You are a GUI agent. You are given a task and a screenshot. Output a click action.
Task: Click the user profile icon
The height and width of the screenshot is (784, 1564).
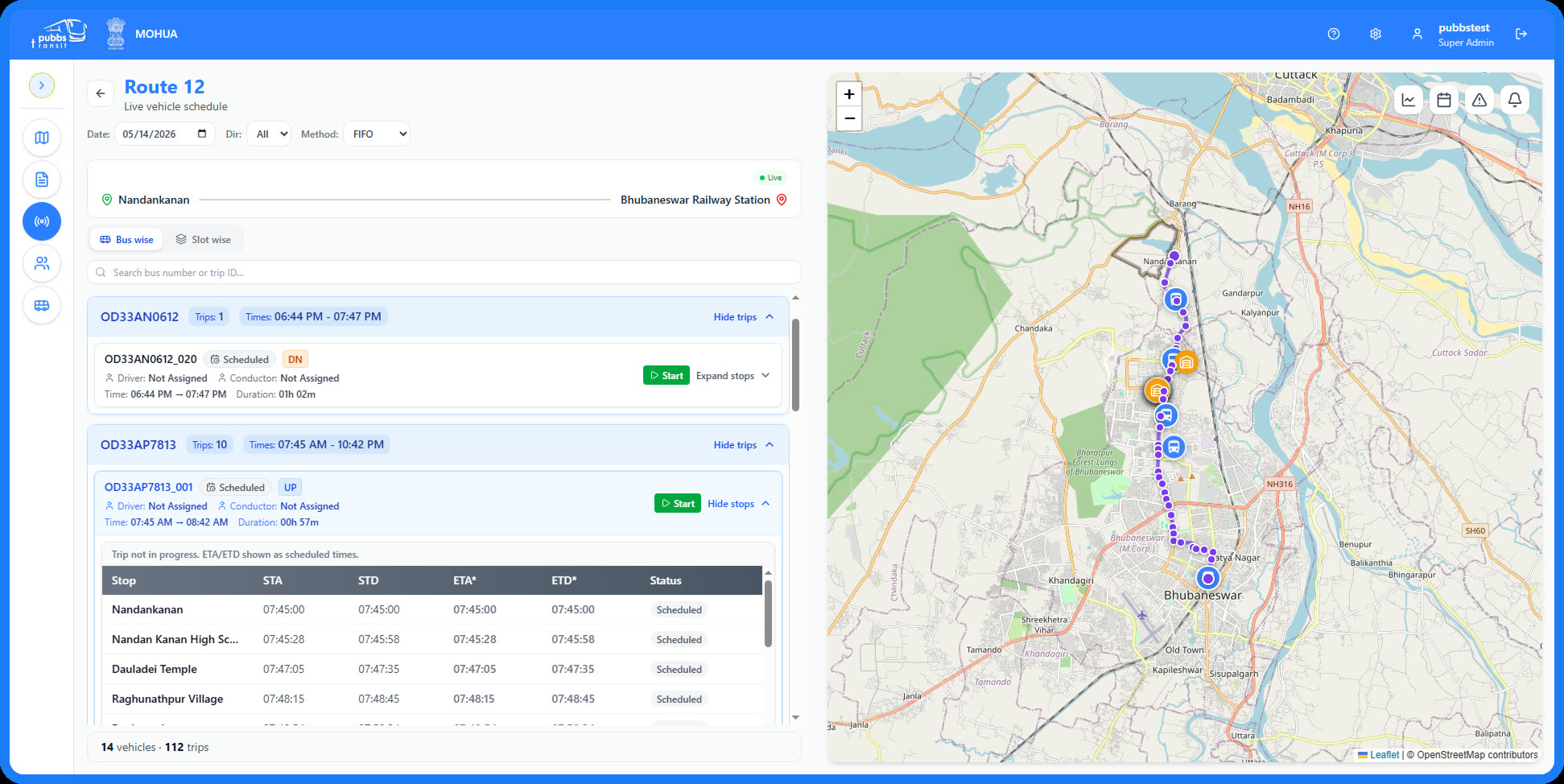(x=1418, y=34)
